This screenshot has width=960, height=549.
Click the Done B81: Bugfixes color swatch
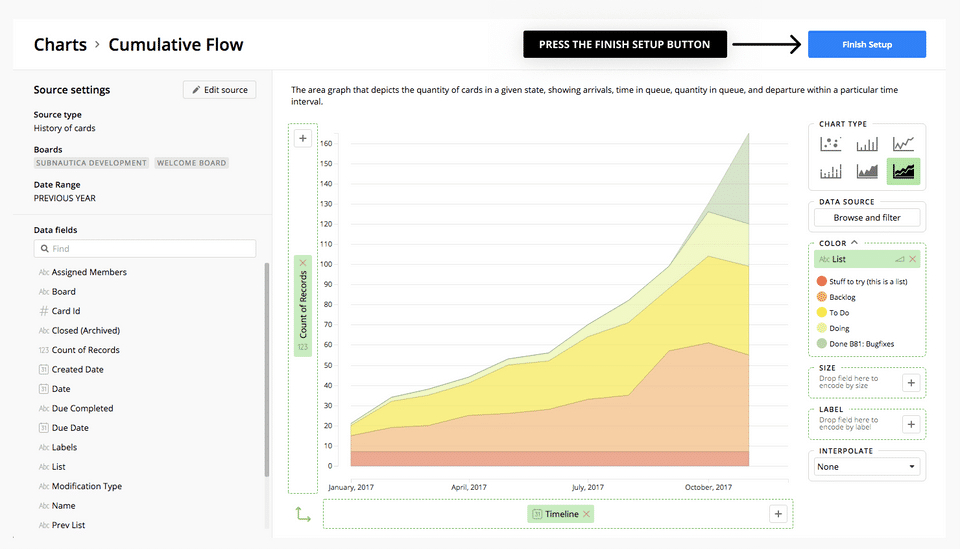[822, 344]
